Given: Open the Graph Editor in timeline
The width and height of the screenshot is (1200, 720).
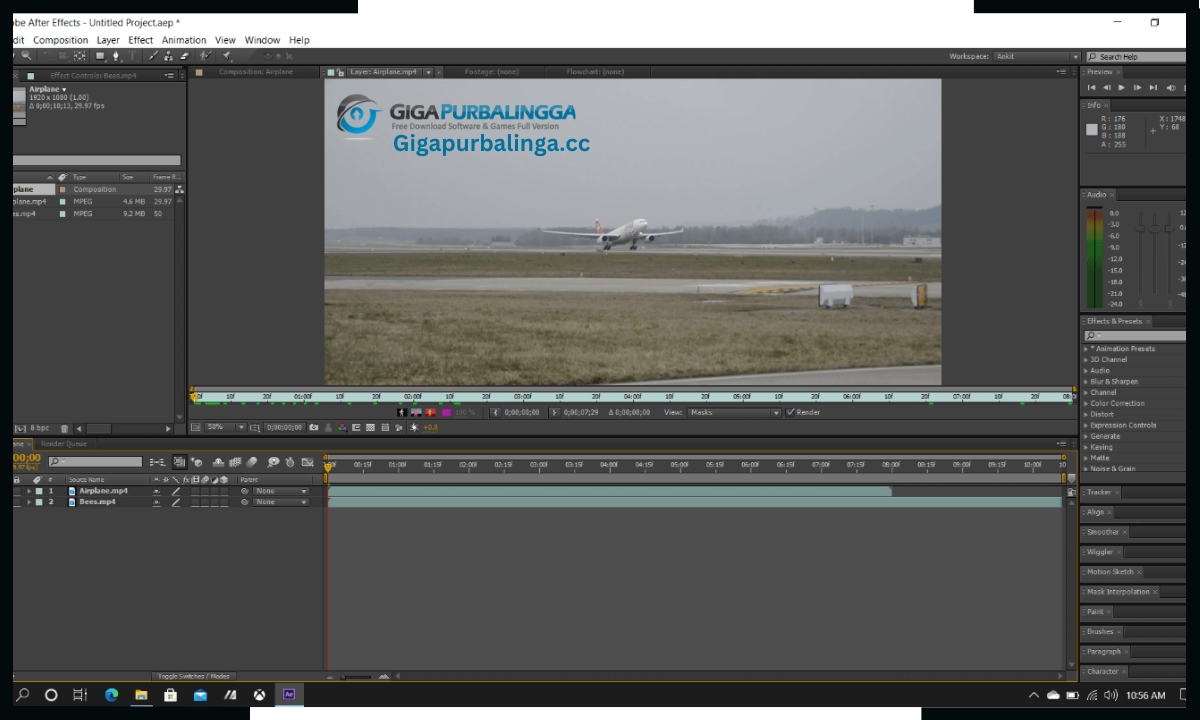Looking at the screenshot, I should pyautogui.click(x=307, y=462).
